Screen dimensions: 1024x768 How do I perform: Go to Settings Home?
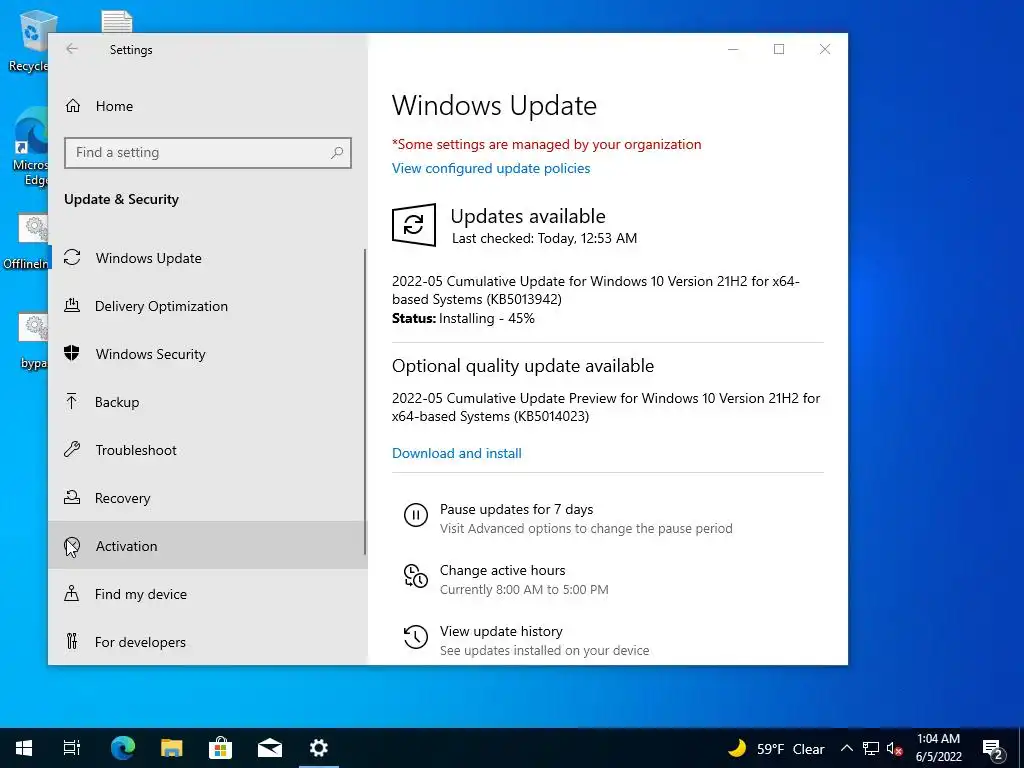pos(207,106)
